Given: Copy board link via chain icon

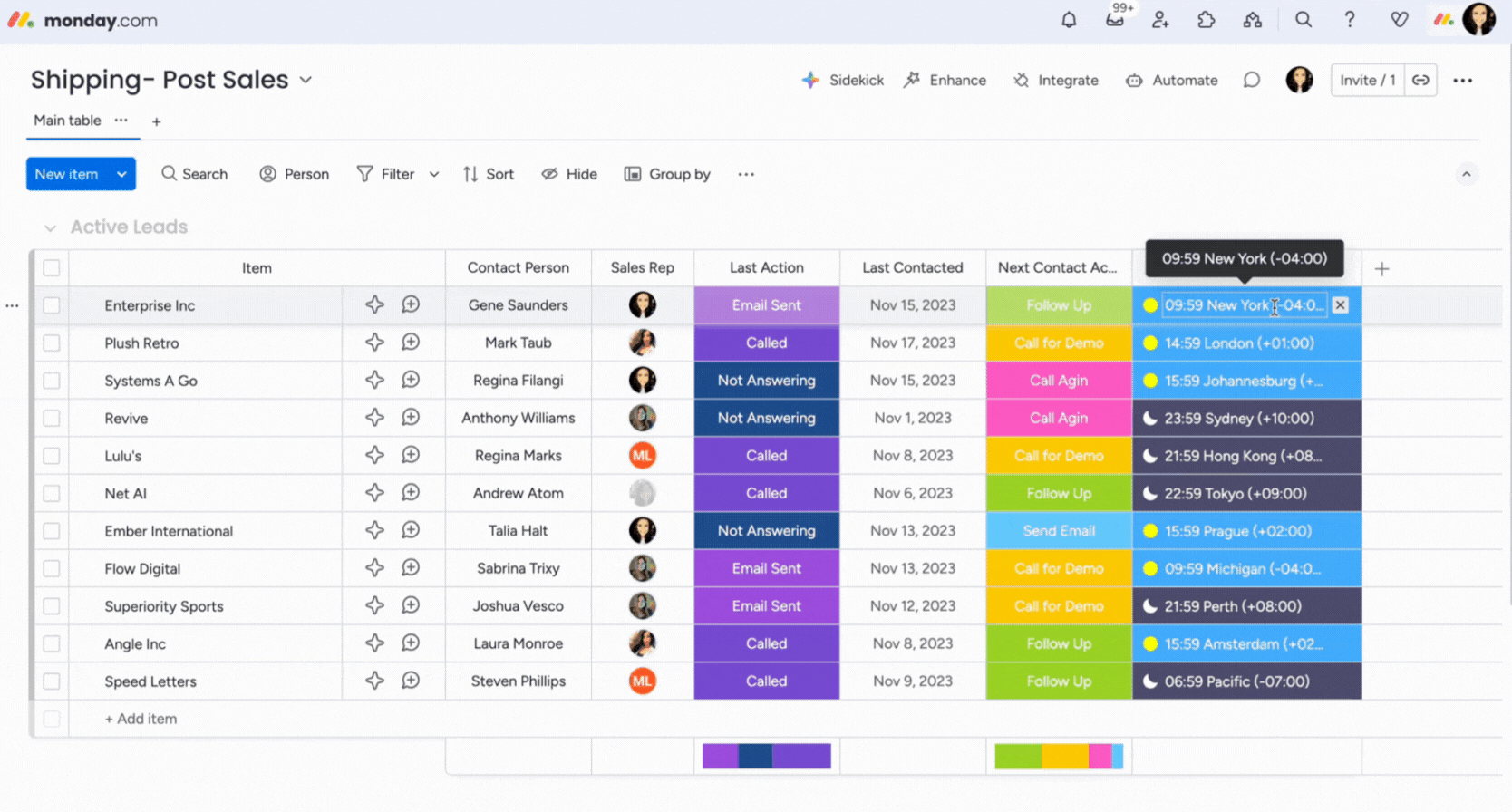Looking at the screenshot, I should 1420,81.
